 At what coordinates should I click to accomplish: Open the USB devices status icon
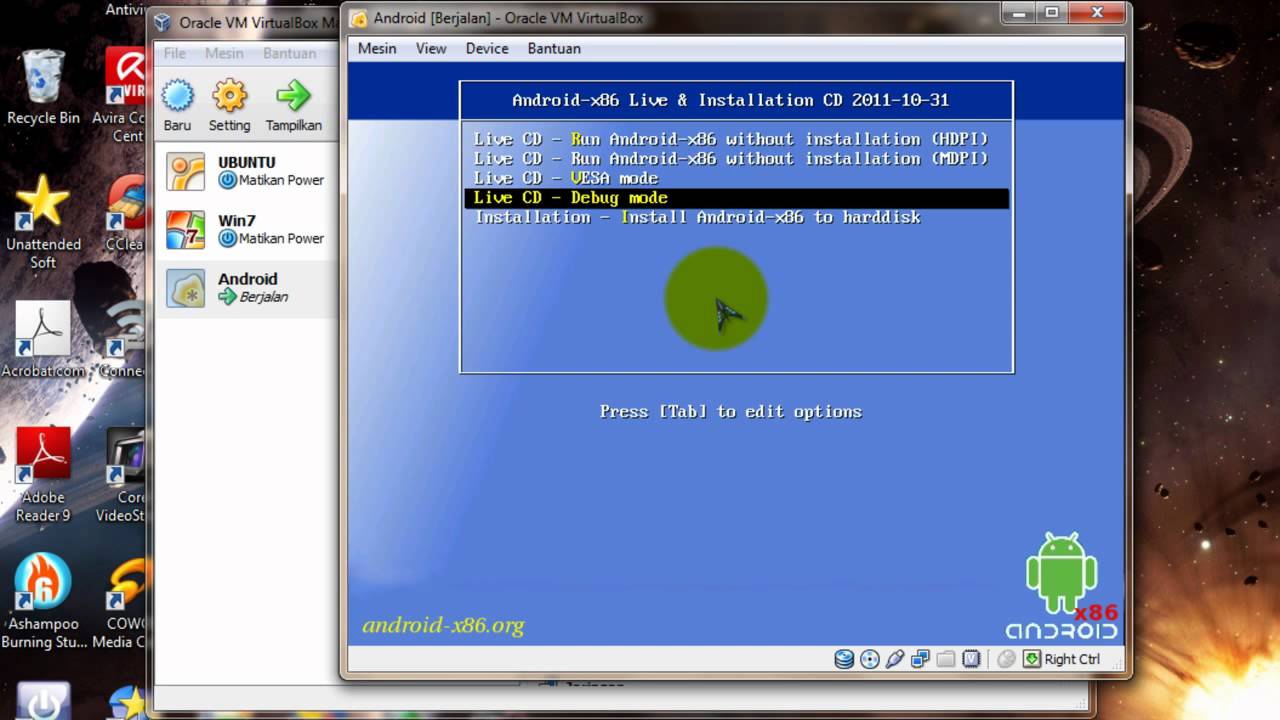(895, 659)
